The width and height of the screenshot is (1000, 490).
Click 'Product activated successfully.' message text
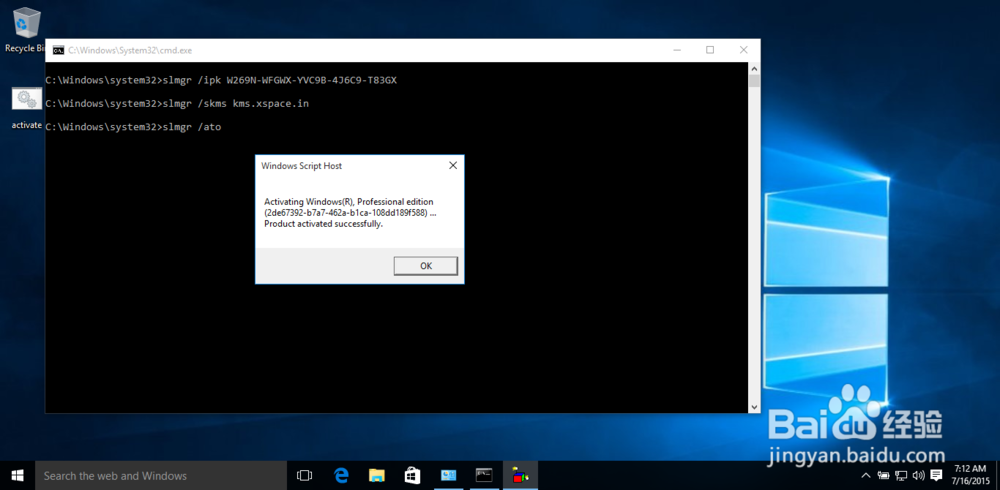pos(323,224)
